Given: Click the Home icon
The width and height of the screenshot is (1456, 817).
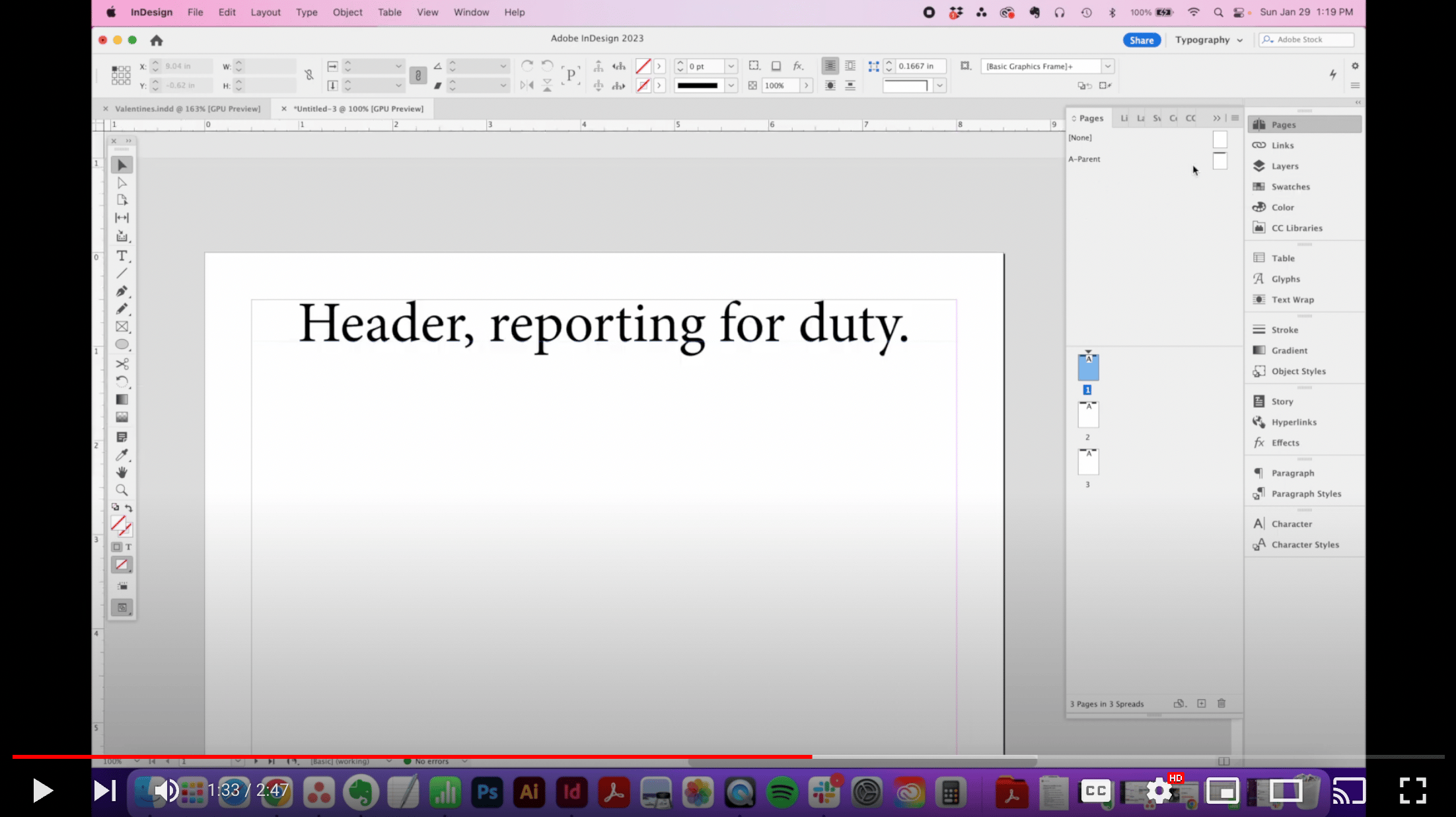Looking at the screenshot, I should tap(156, 40).
